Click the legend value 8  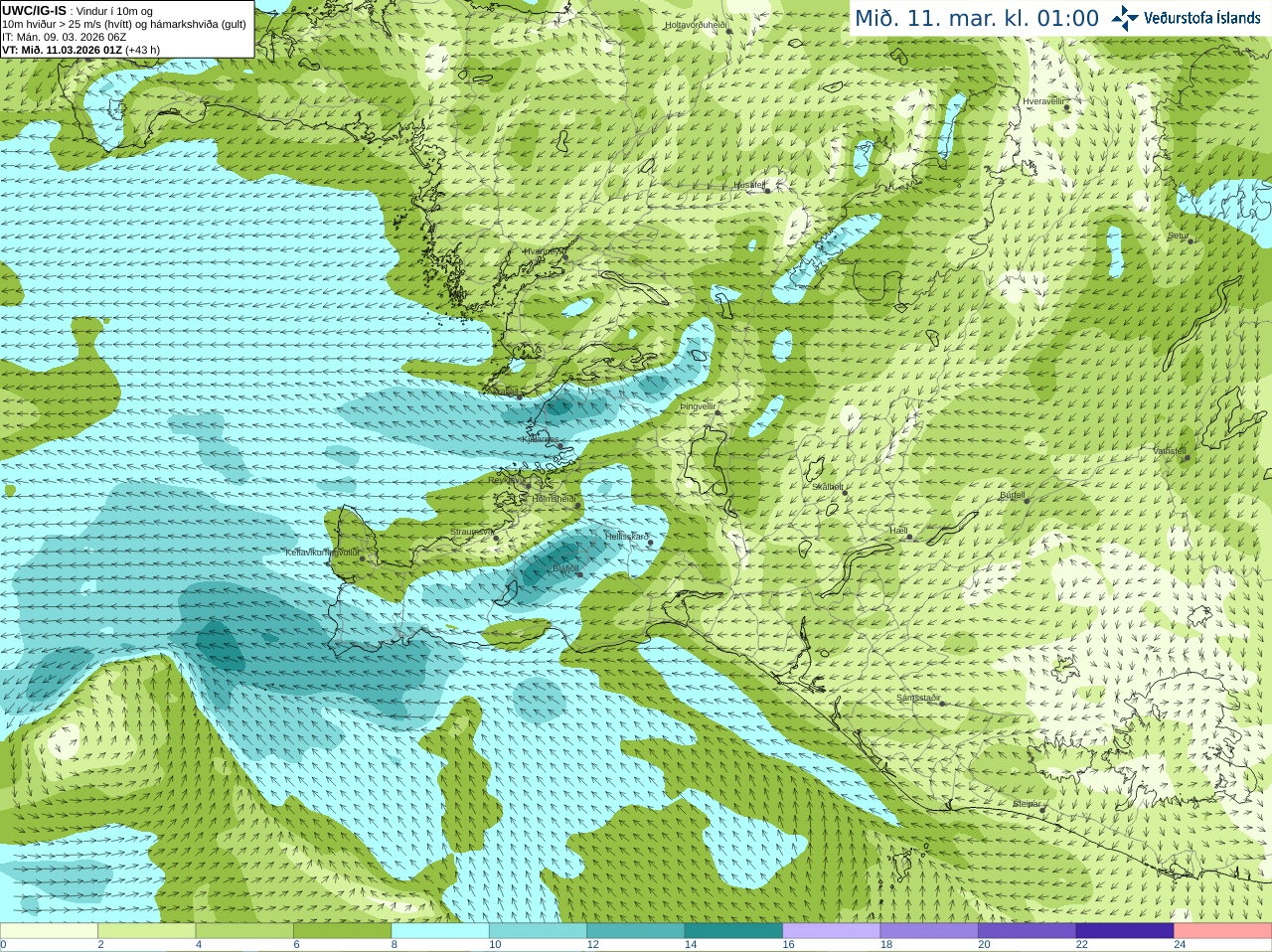[395, 945]
